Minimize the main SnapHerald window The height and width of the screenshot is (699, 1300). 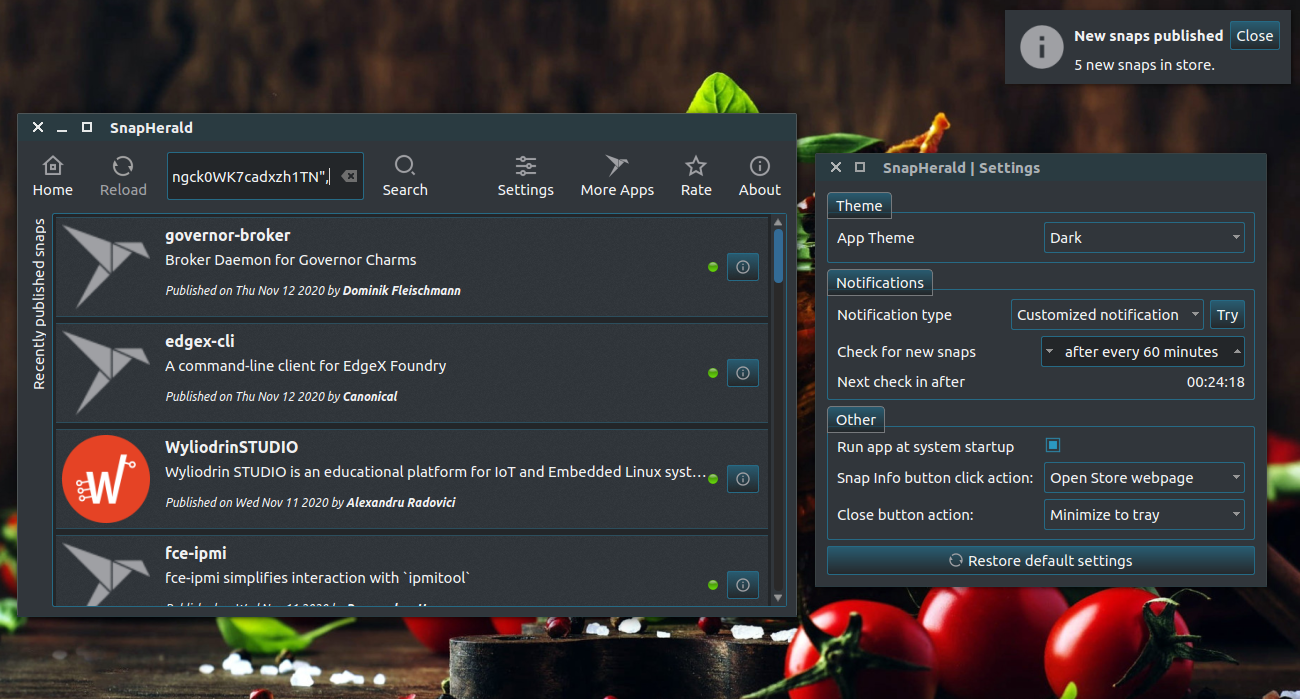click(62, 128)
